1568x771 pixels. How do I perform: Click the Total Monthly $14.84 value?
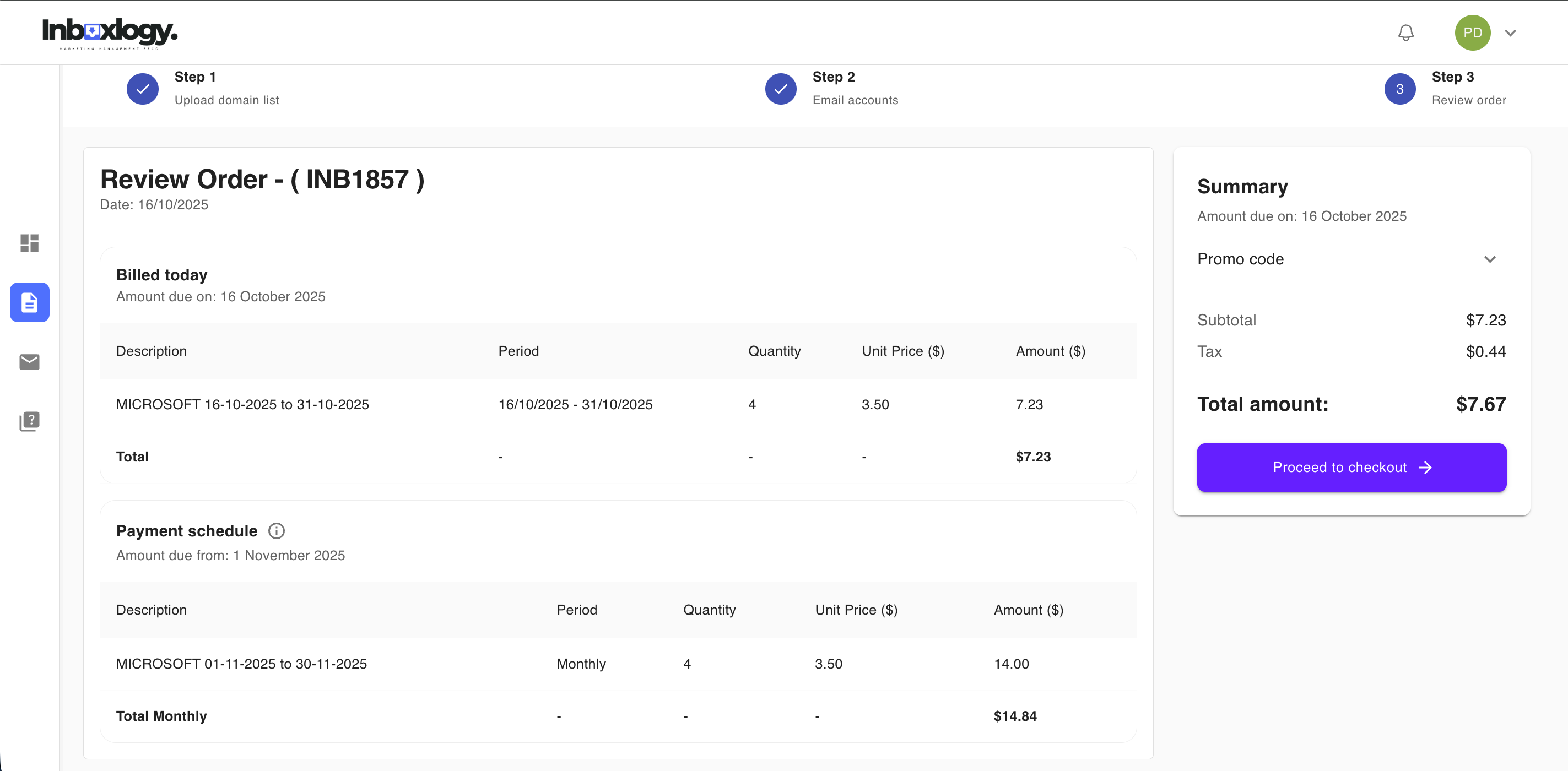click(1015, 716)
